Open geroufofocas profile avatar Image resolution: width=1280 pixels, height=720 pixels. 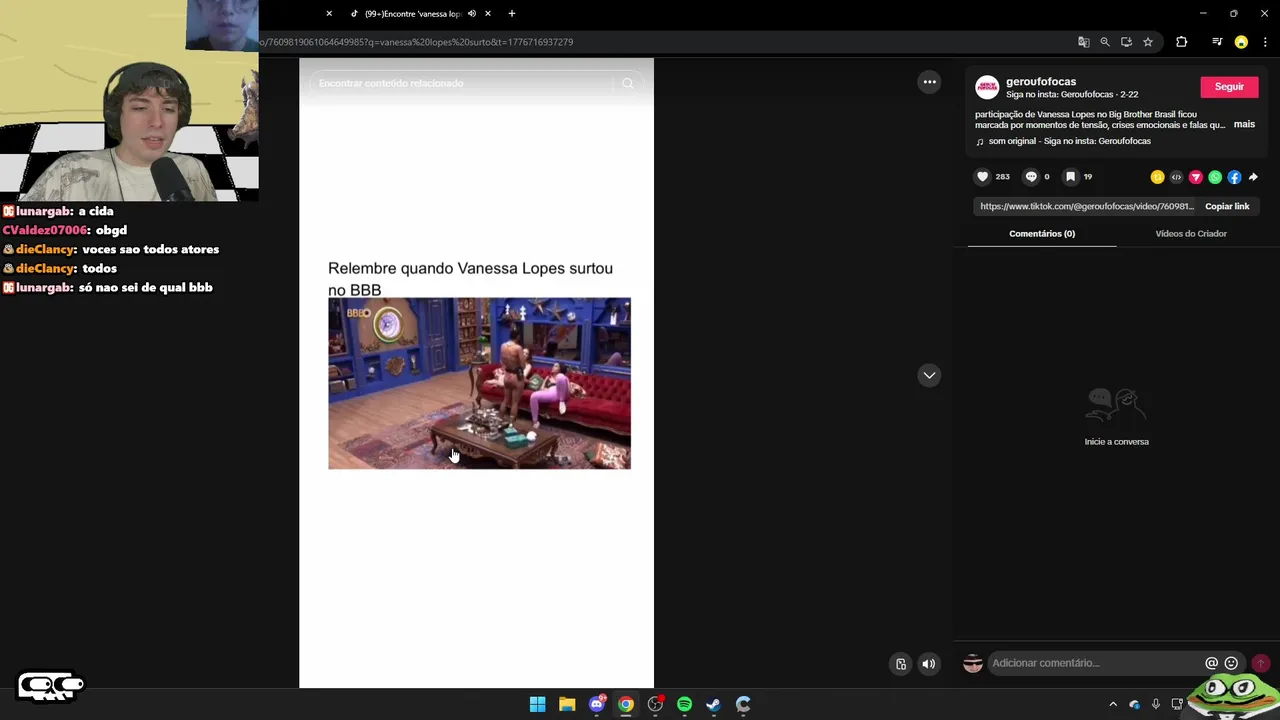click(987, 87)
